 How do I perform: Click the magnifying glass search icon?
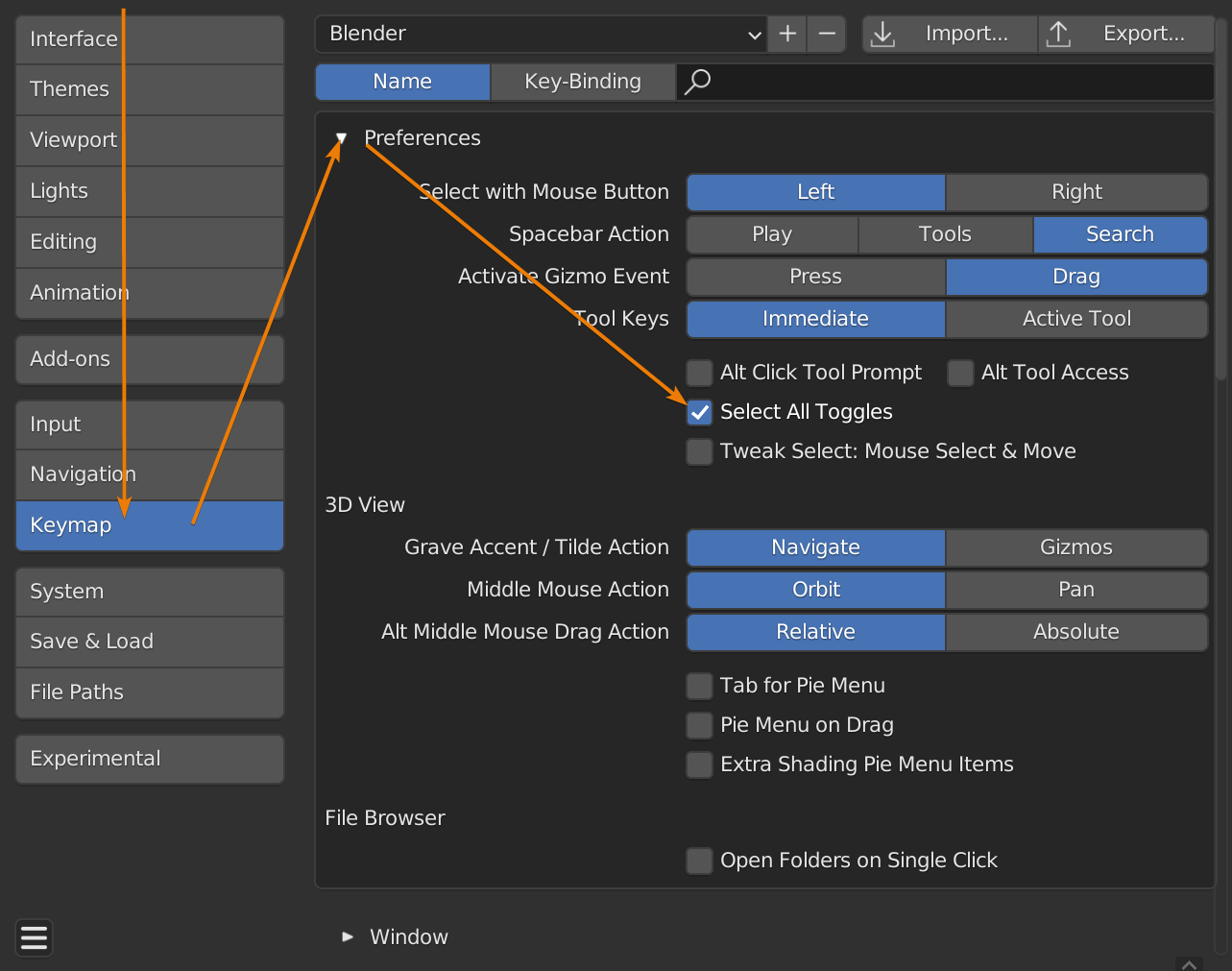(x=698, y=82)
